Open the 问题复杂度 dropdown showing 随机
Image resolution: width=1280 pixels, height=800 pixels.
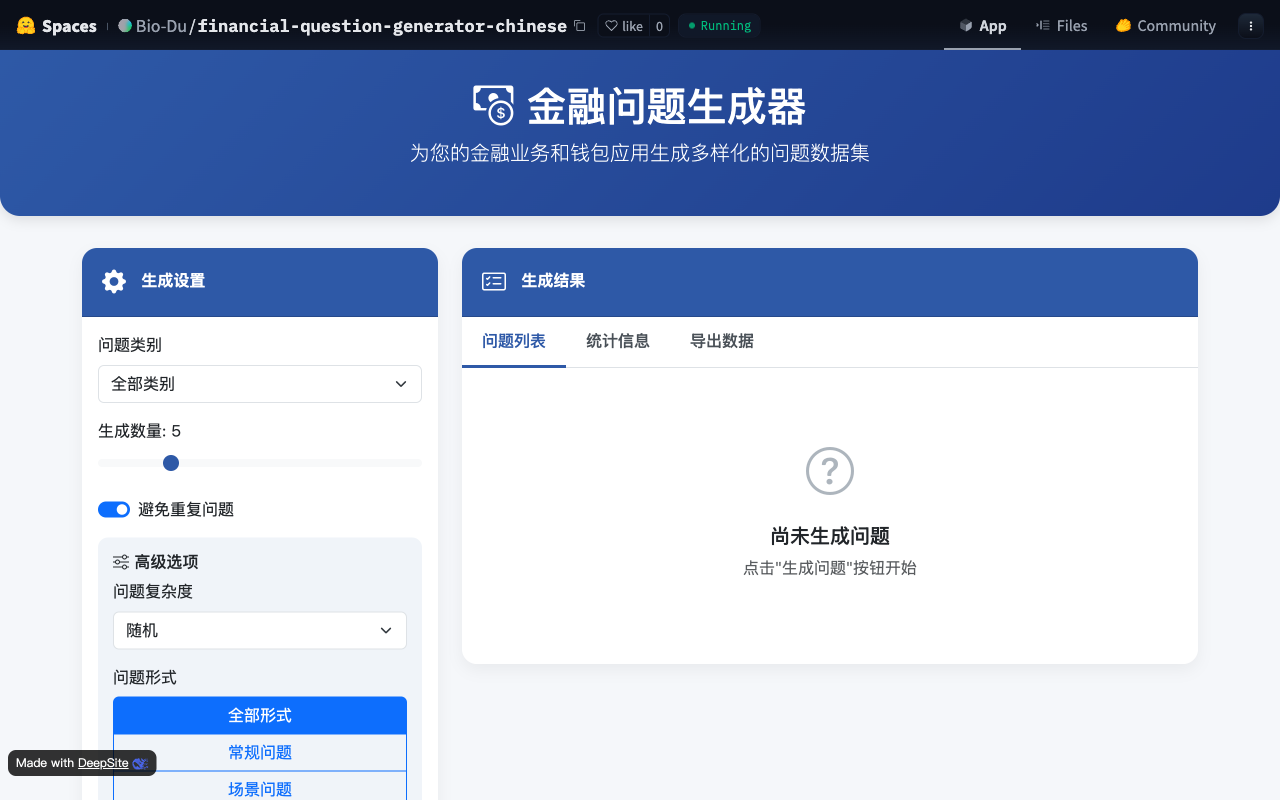260,631
